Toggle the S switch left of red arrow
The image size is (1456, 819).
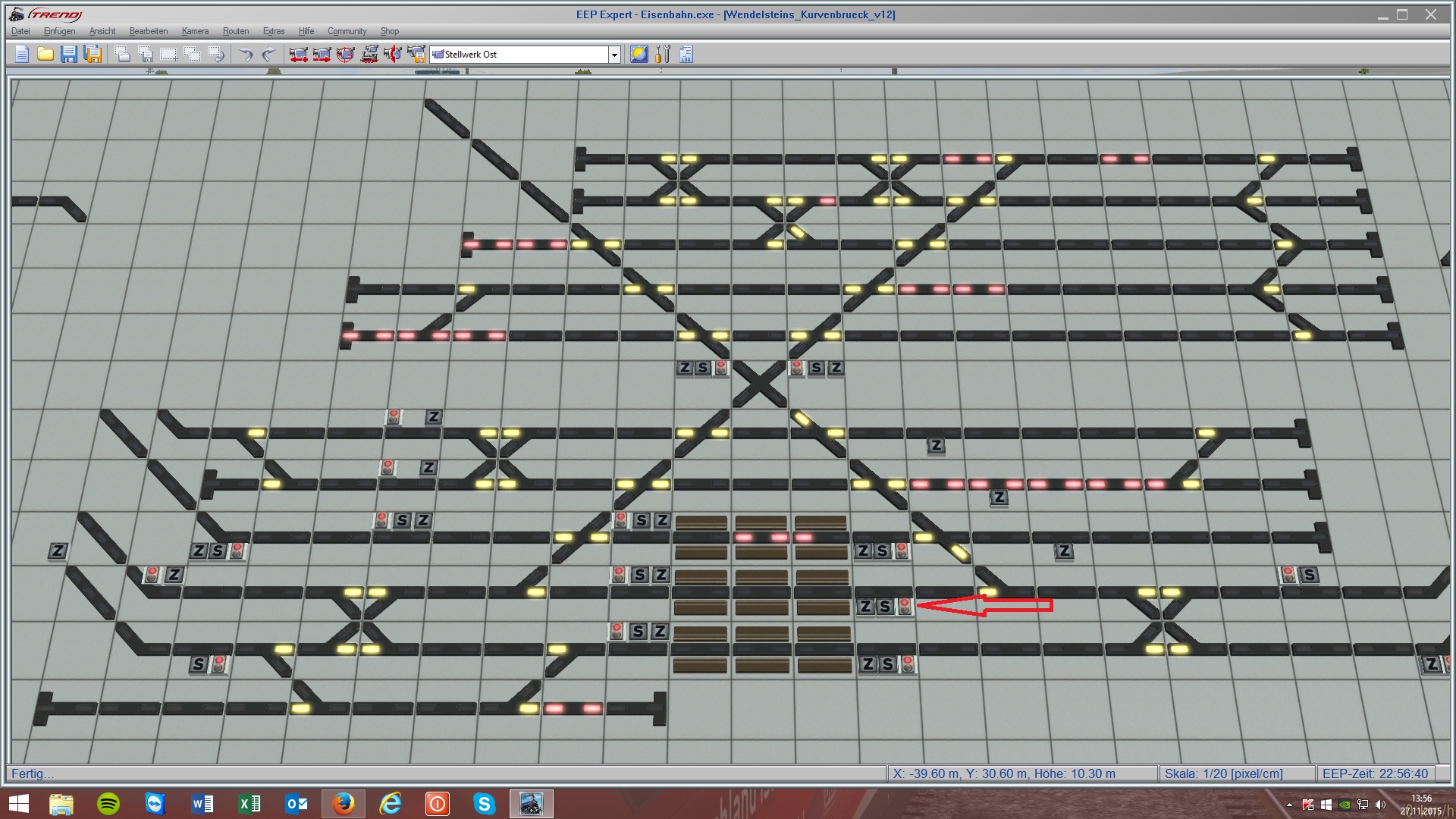click(x=884, y=607)
